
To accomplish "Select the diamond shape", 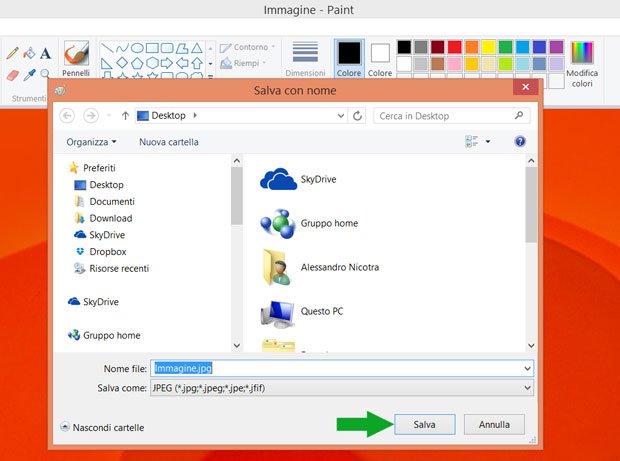I will [122, 63].
